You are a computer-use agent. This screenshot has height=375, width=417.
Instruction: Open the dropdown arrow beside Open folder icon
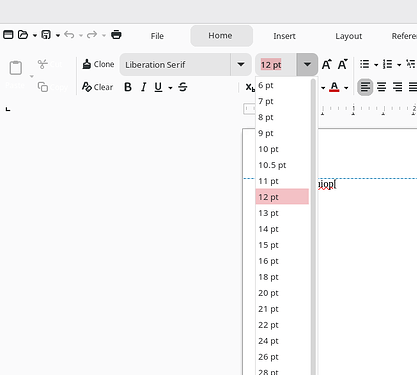pyautogui.click(x=35, y=35)
